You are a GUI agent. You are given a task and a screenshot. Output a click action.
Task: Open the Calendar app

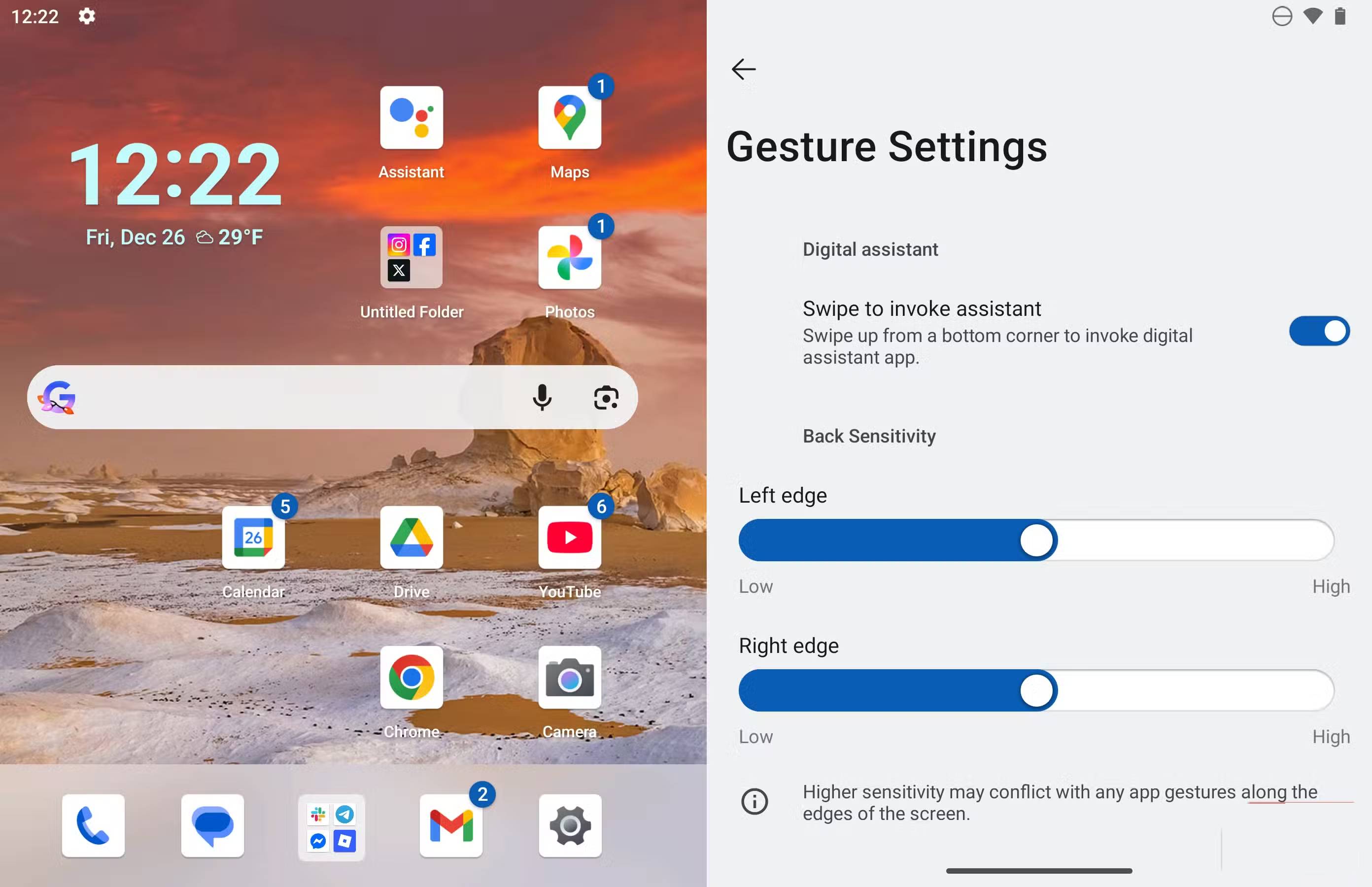tap(253, 538)
